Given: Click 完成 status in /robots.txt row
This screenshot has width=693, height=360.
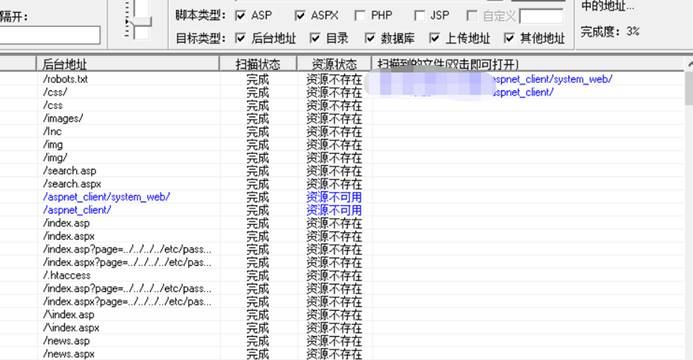Looking at the screenshot, I should pos(258,80).
